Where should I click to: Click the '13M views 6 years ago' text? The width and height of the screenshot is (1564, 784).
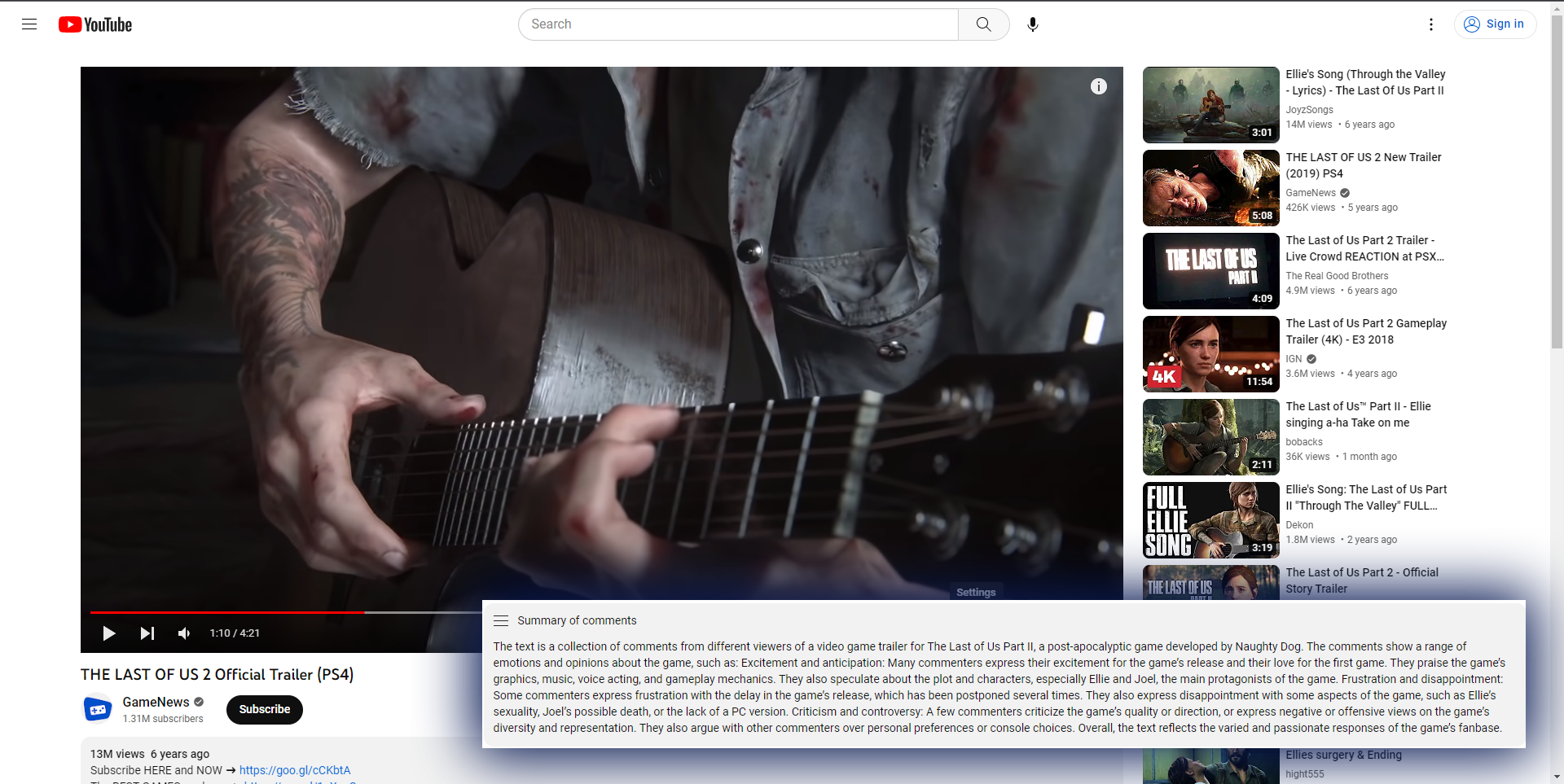pyautogui.click(x=150, y=754)
